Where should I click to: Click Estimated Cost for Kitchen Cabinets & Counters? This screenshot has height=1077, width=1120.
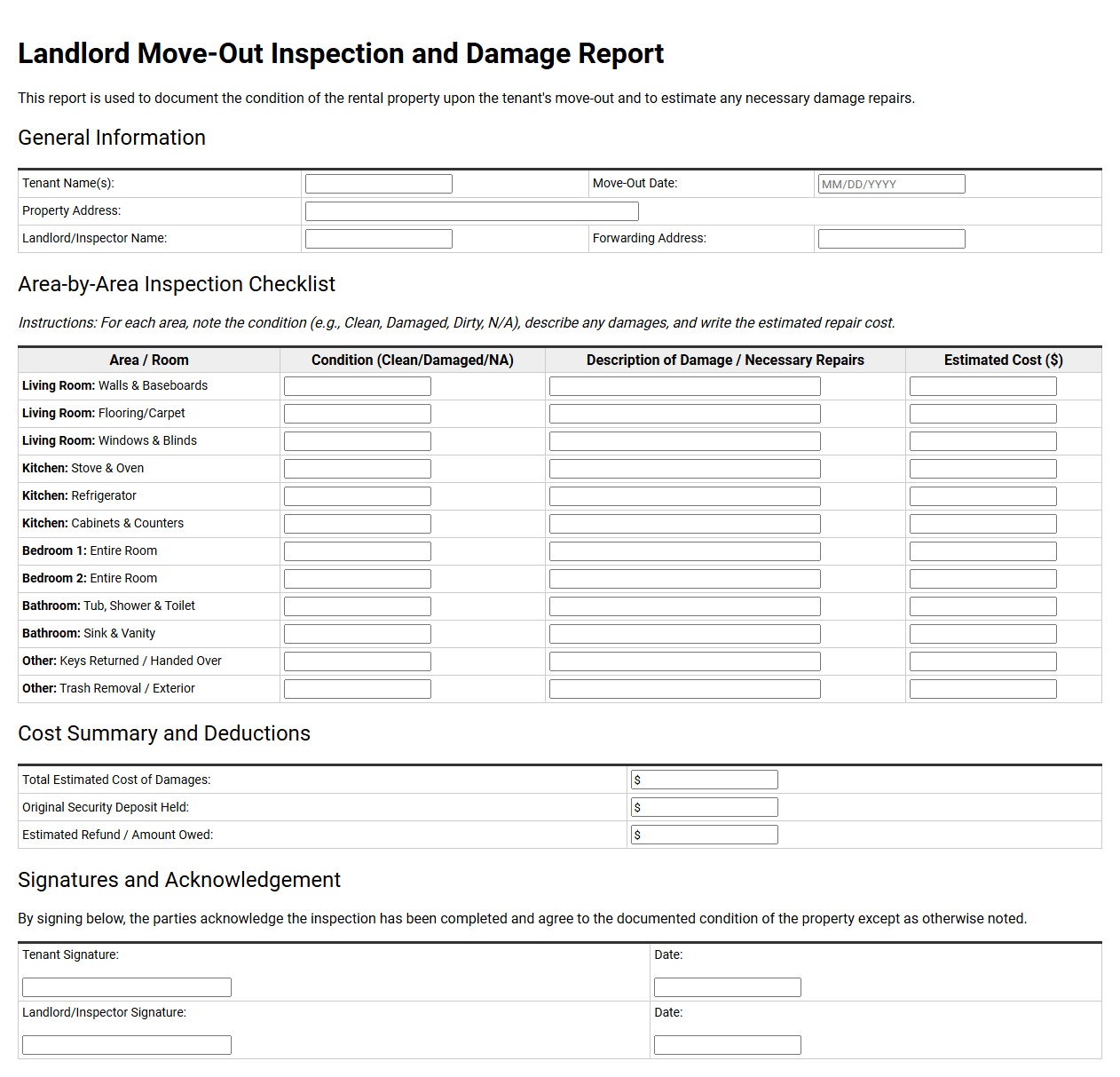983,524
